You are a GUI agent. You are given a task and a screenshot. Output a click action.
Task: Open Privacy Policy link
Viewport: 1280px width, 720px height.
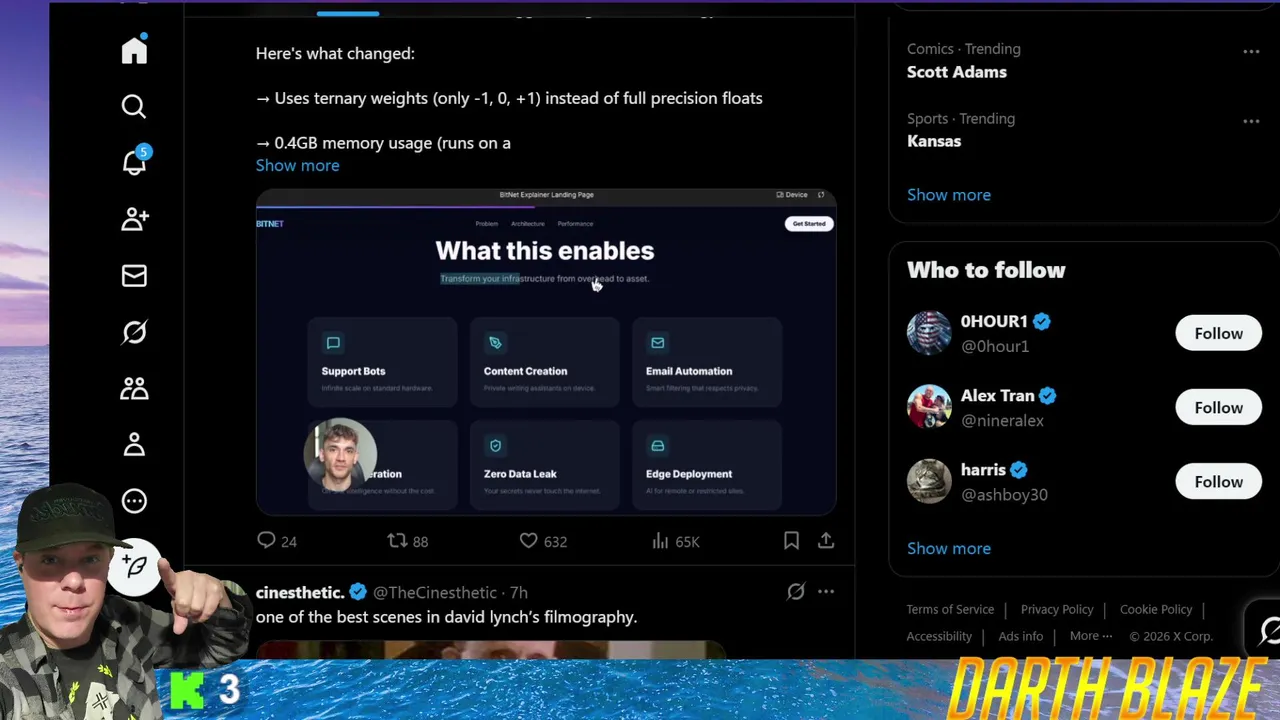1057,609
